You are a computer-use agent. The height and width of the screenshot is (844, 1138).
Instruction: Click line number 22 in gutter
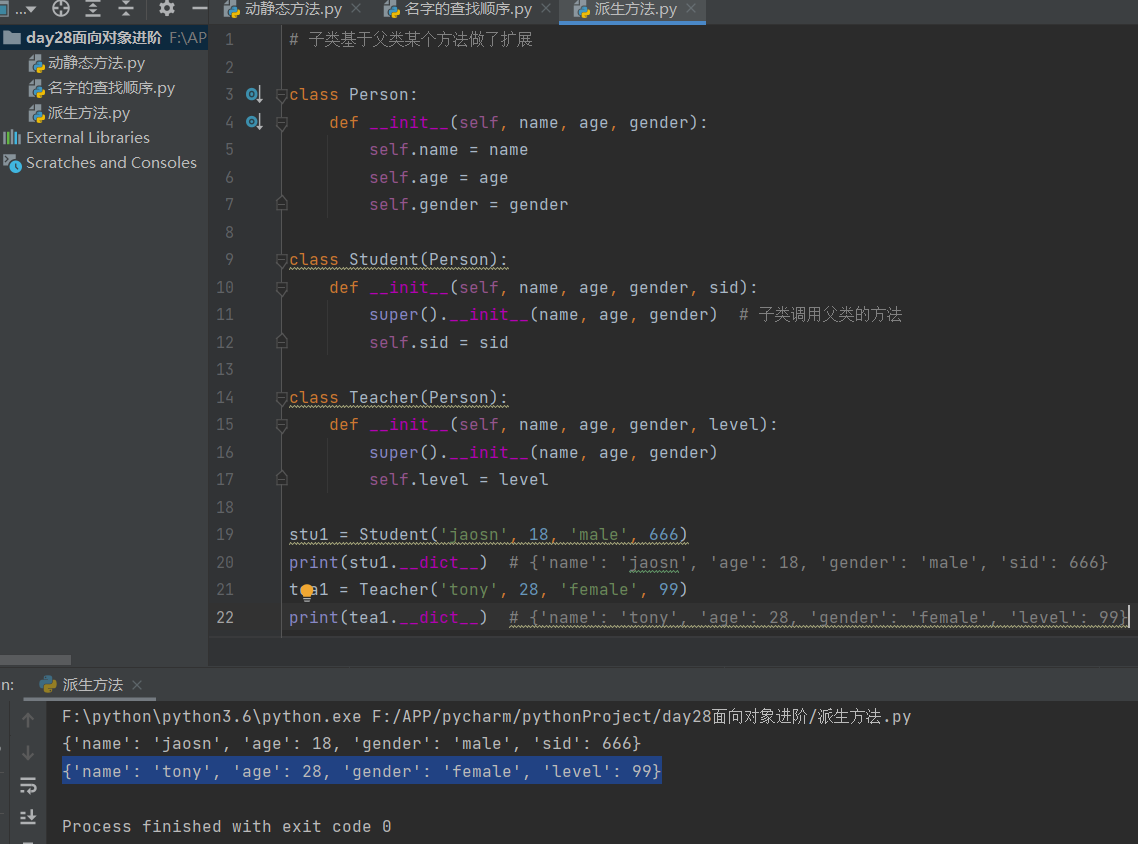point(225,618)
